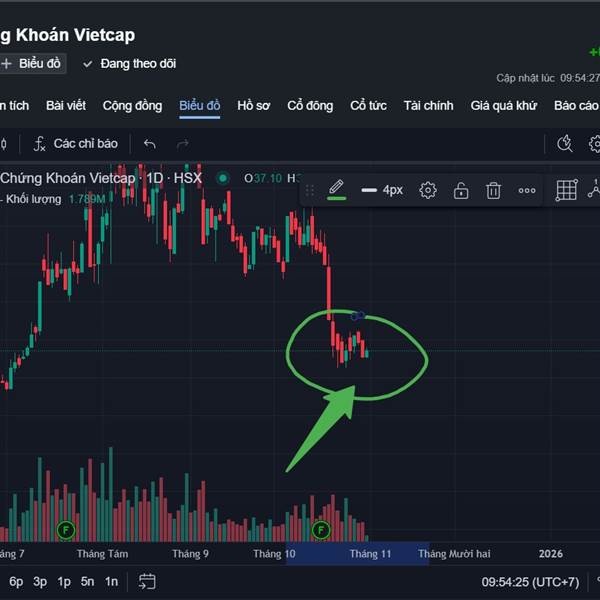Open drawing settings gear icon
Viewport: 600px width, 600px height.
[428, 190]
